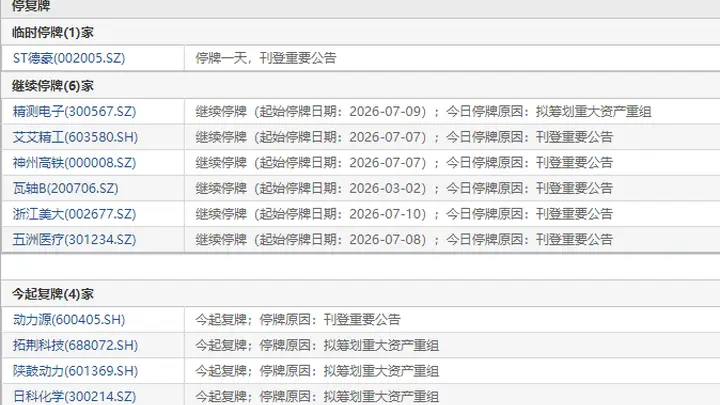720x405 pixels.
Task: Click 拓荆科技 resumption reason text
Action: [x=317, y=345]
